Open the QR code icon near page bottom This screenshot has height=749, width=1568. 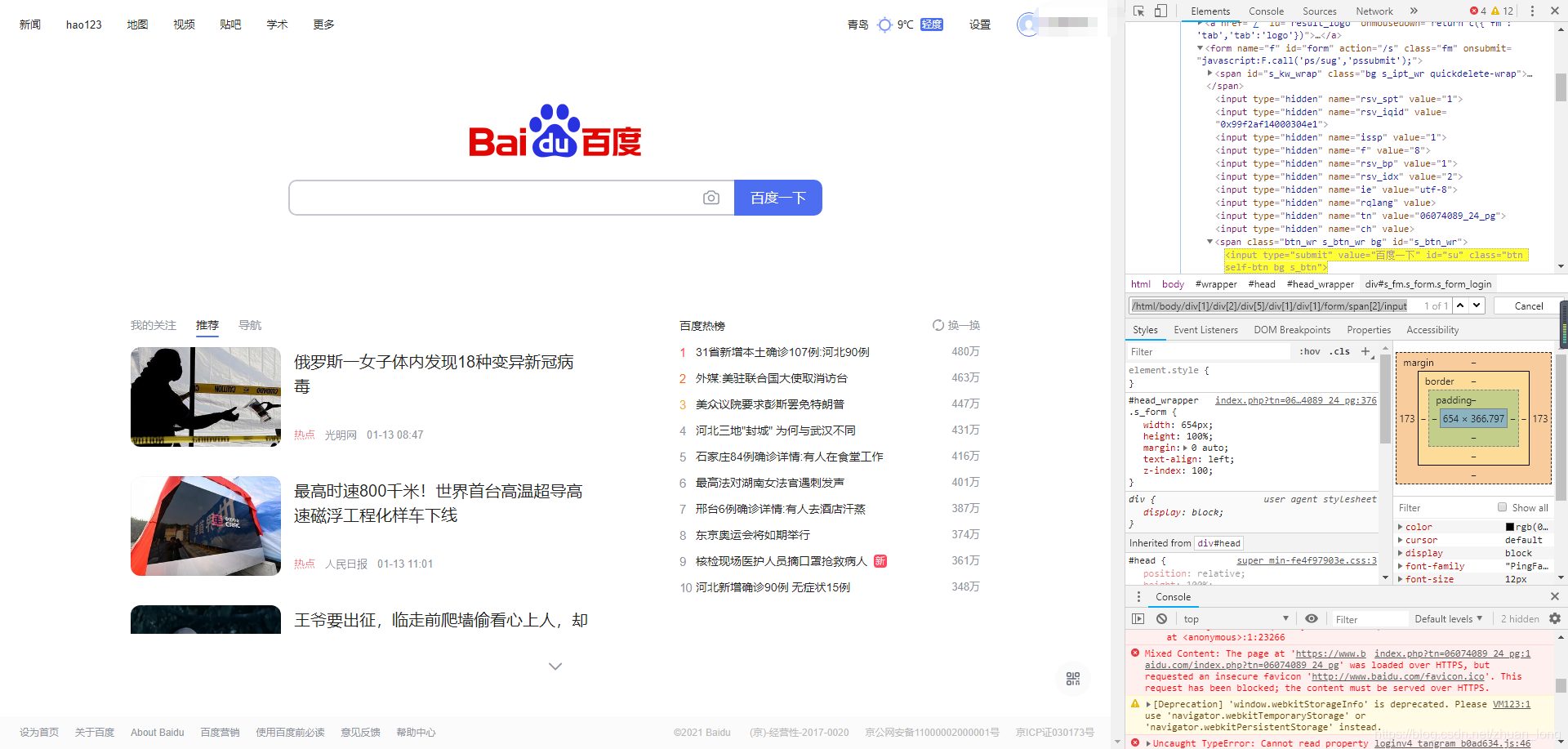click(1072, 678)
